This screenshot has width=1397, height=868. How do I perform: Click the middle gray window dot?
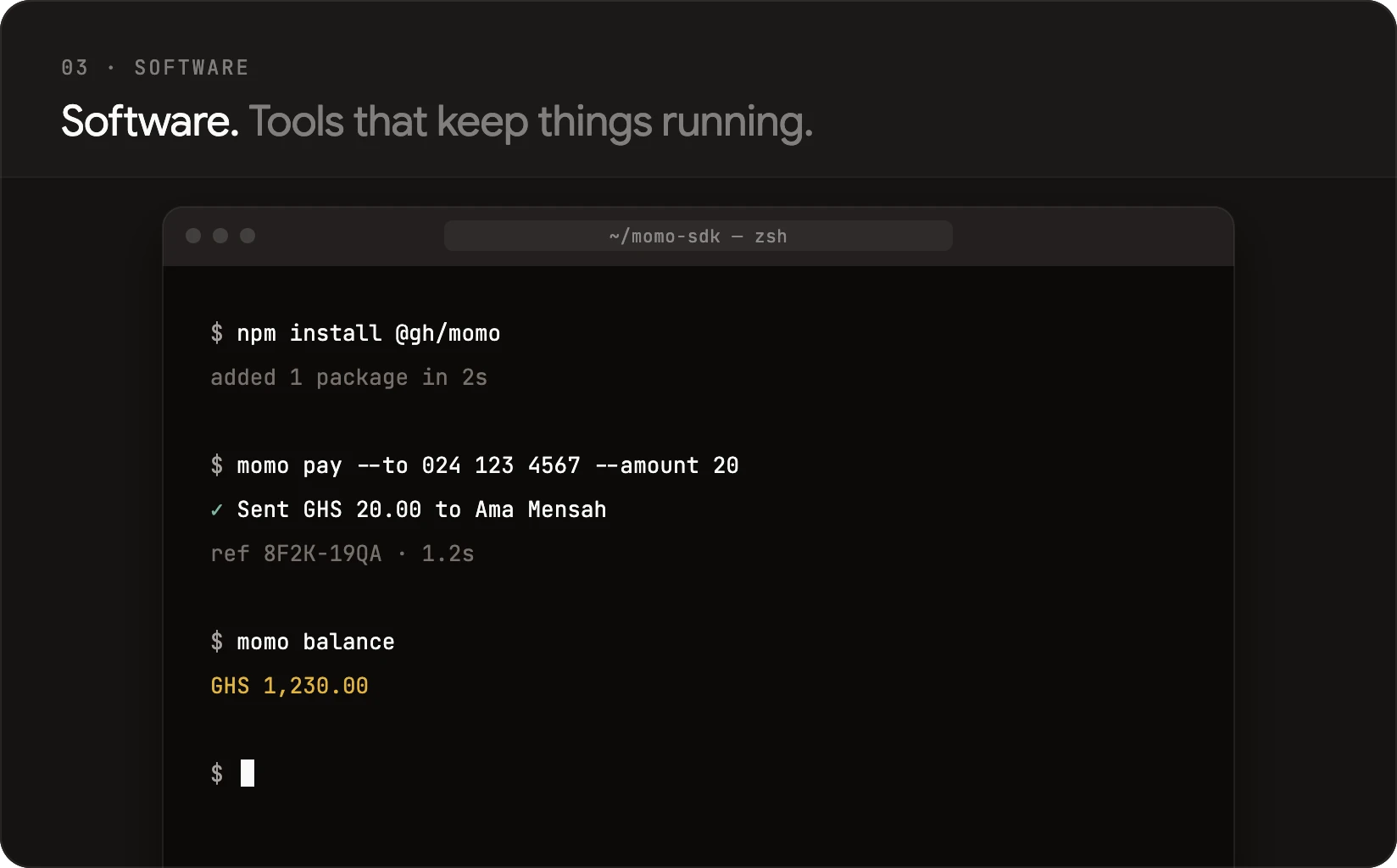coord(220,236)
